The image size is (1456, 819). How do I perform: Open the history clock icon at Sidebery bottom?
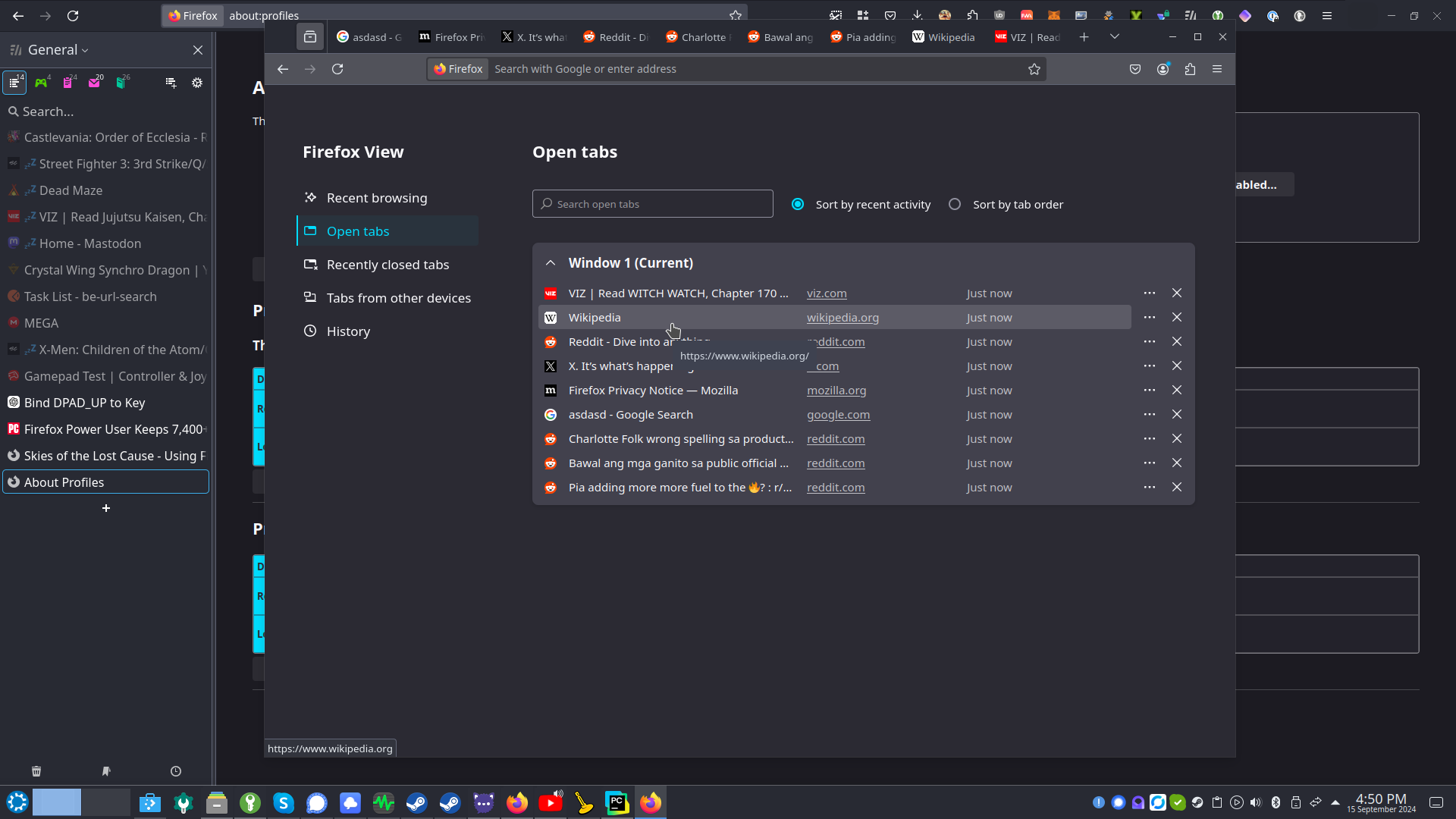pos(176,771)
